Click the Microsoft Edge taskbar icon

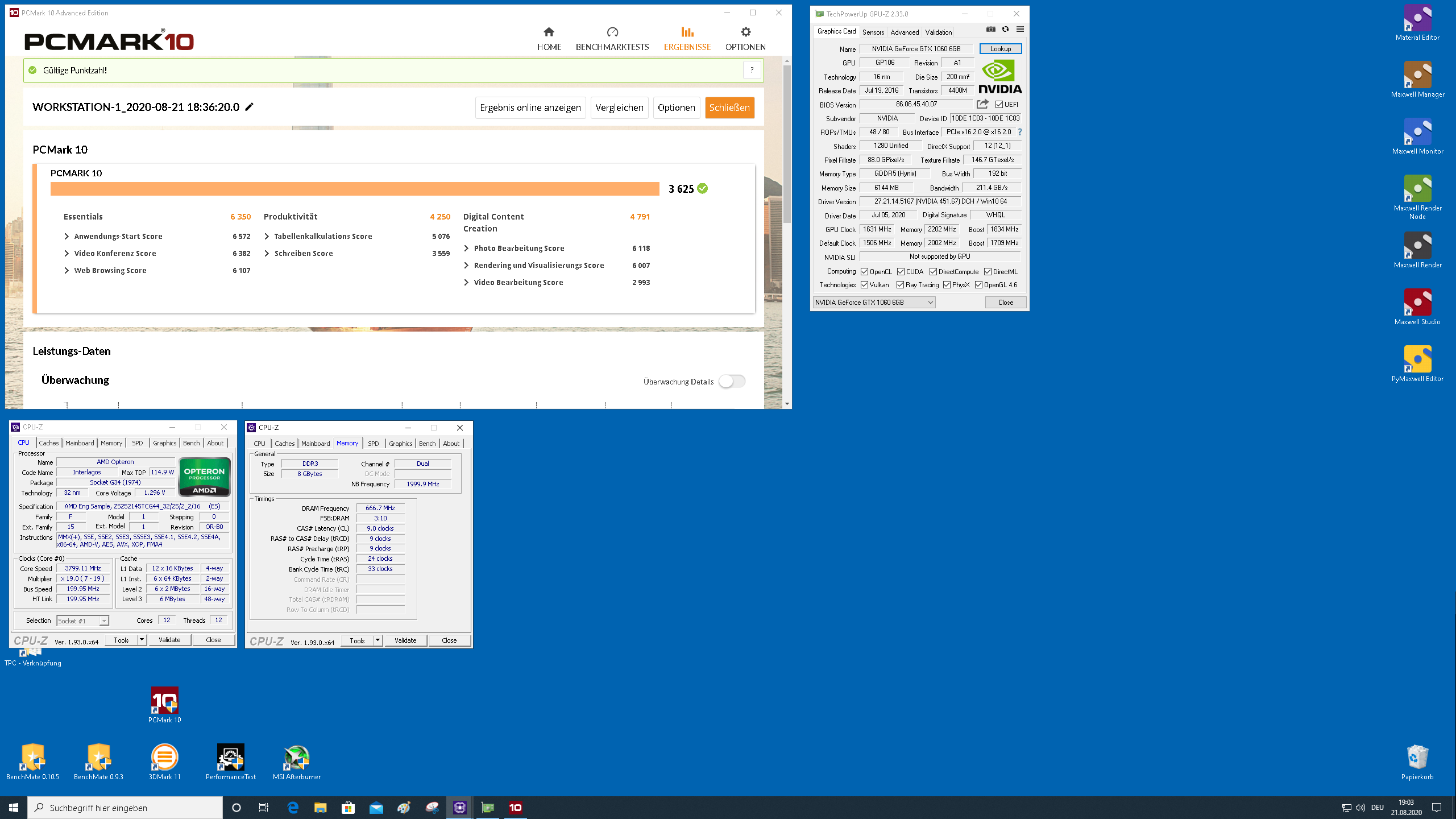tap(293, 808)
